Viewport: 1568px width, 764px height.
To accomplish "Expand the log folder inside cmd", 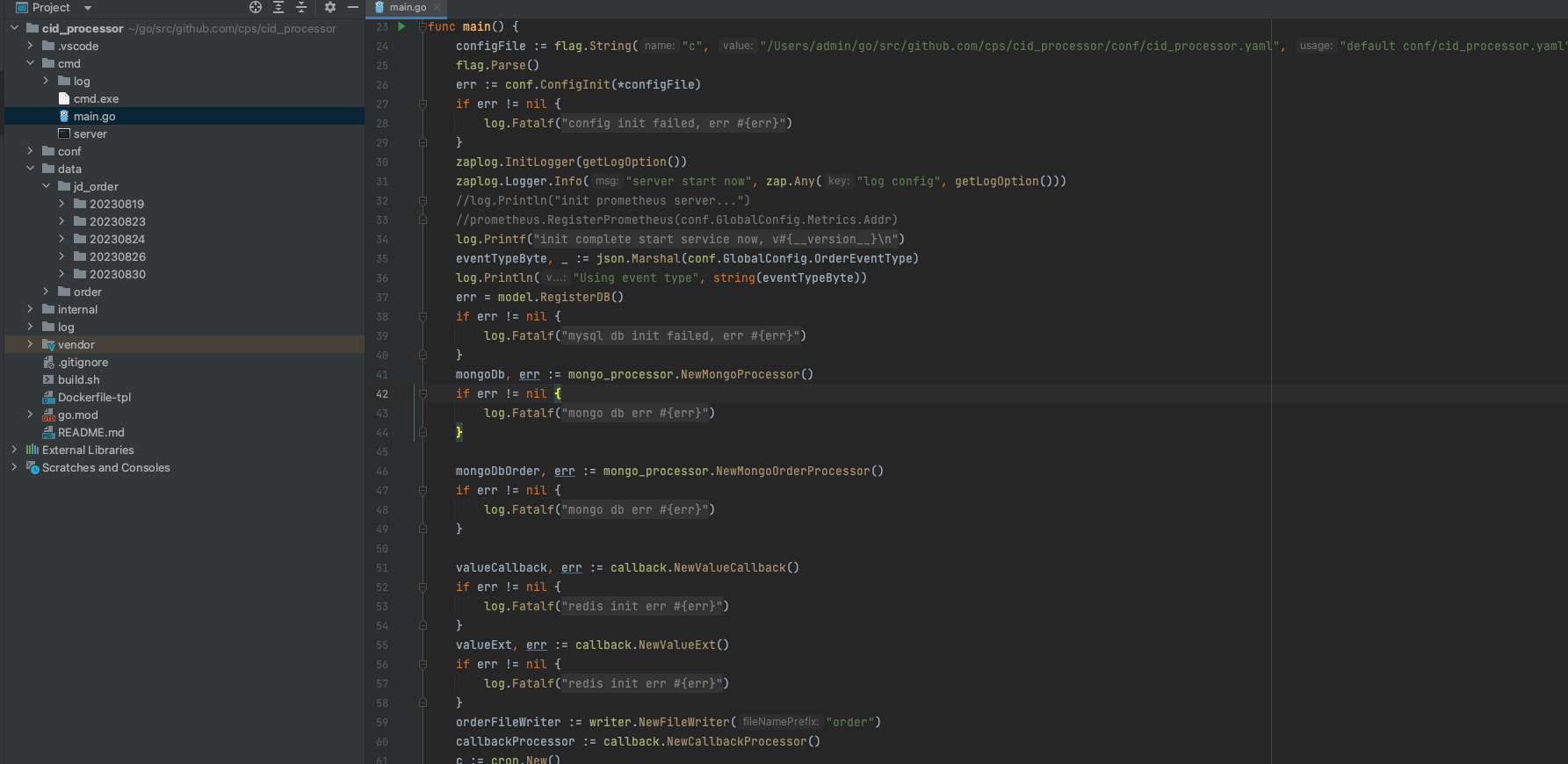I will (46, 81).
